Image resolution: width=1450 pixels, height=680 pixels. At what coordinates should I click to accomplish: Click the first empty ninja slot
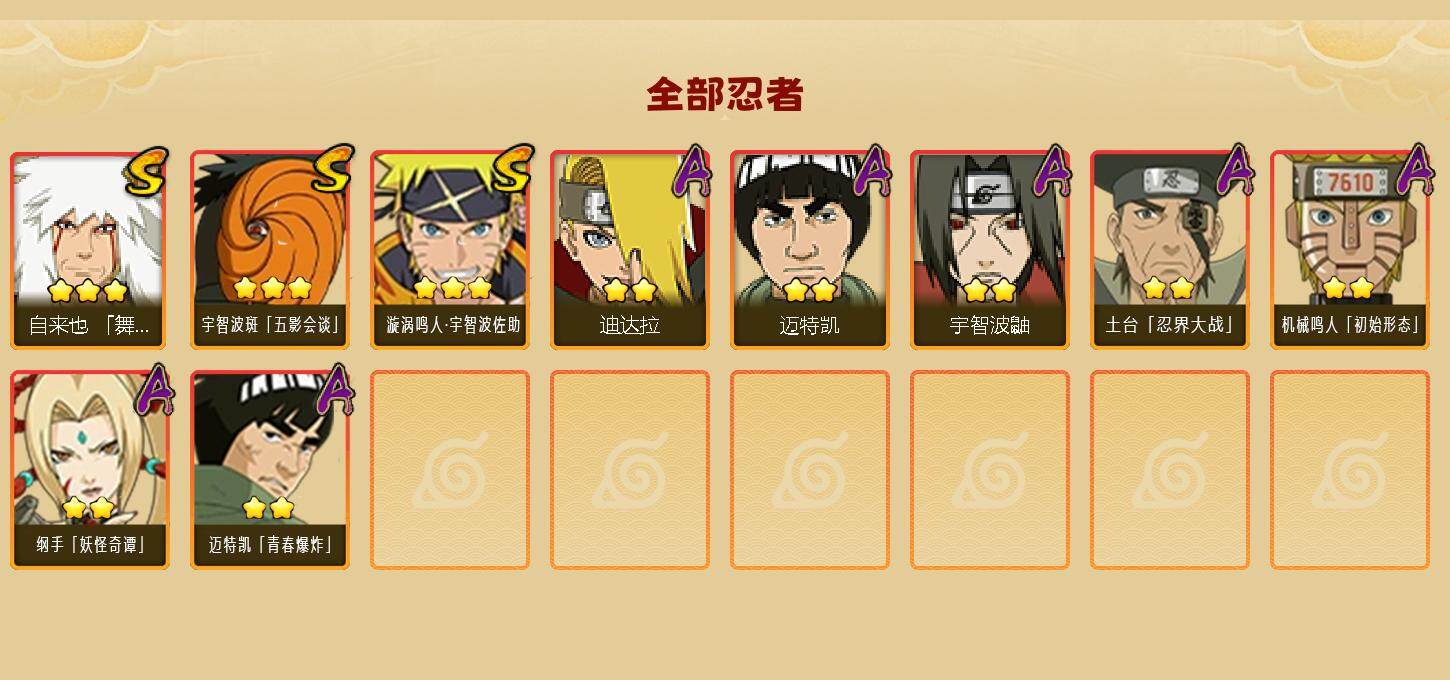pos(450,470)
